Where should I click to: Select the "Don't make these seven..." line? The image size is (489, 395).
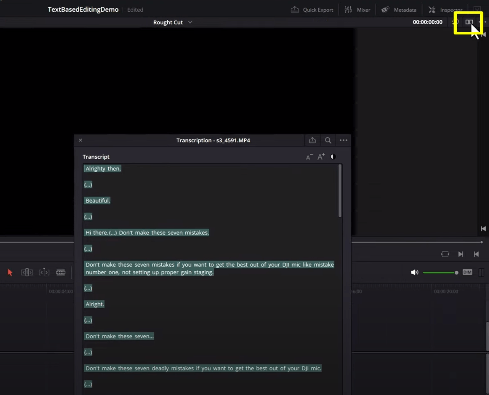[x=119, y=336]
